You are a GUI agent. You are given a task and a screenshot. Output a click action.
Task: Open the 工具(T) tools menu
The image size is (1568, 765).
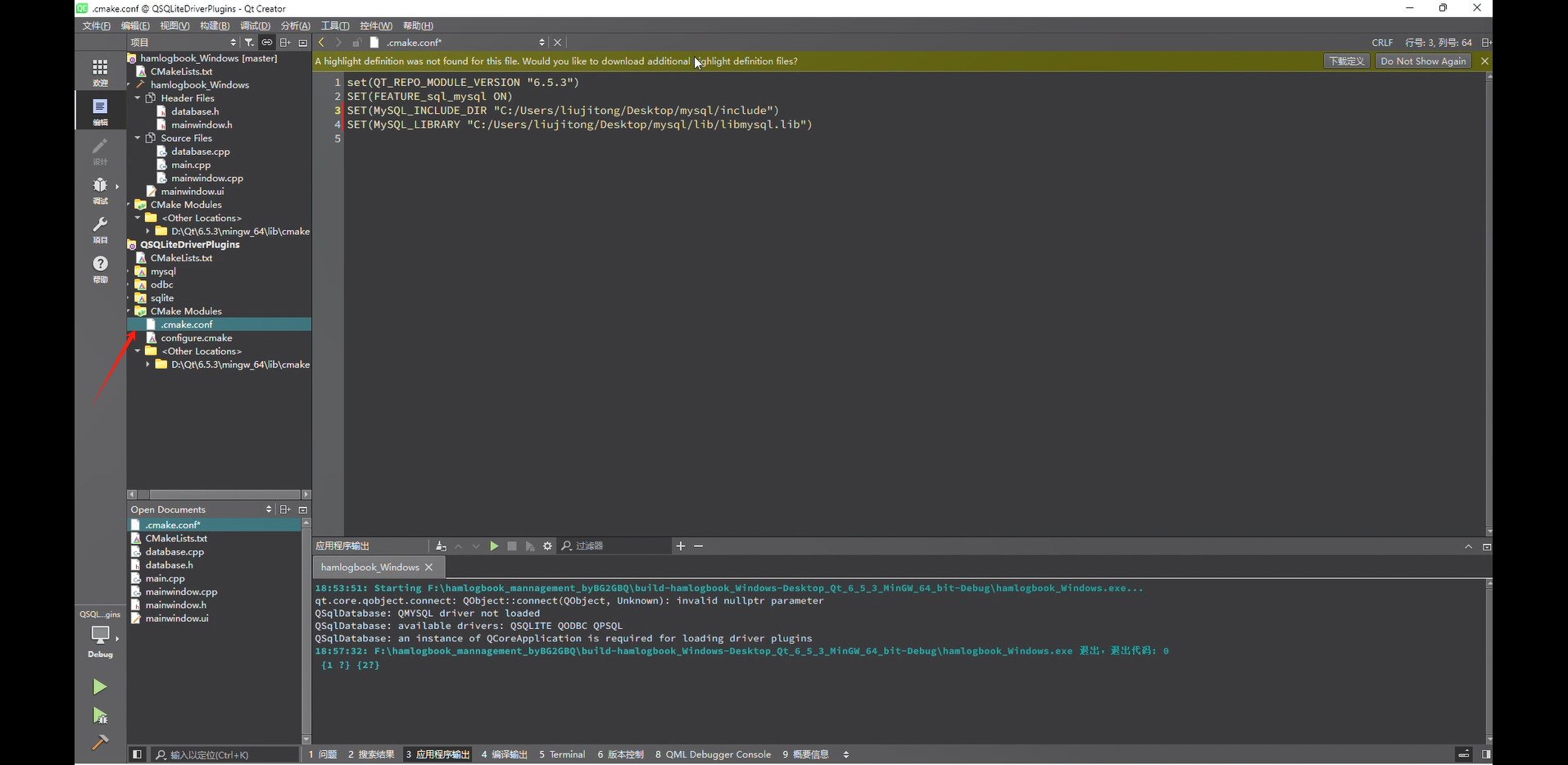(x=335, y=25)
